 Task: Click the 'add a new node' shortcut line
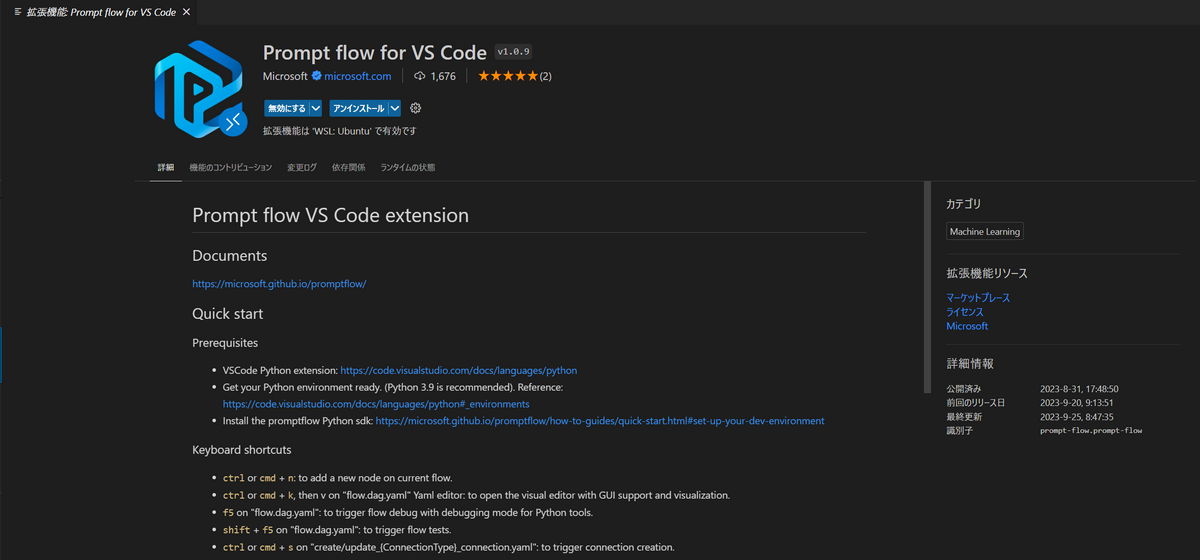[338, 478]
